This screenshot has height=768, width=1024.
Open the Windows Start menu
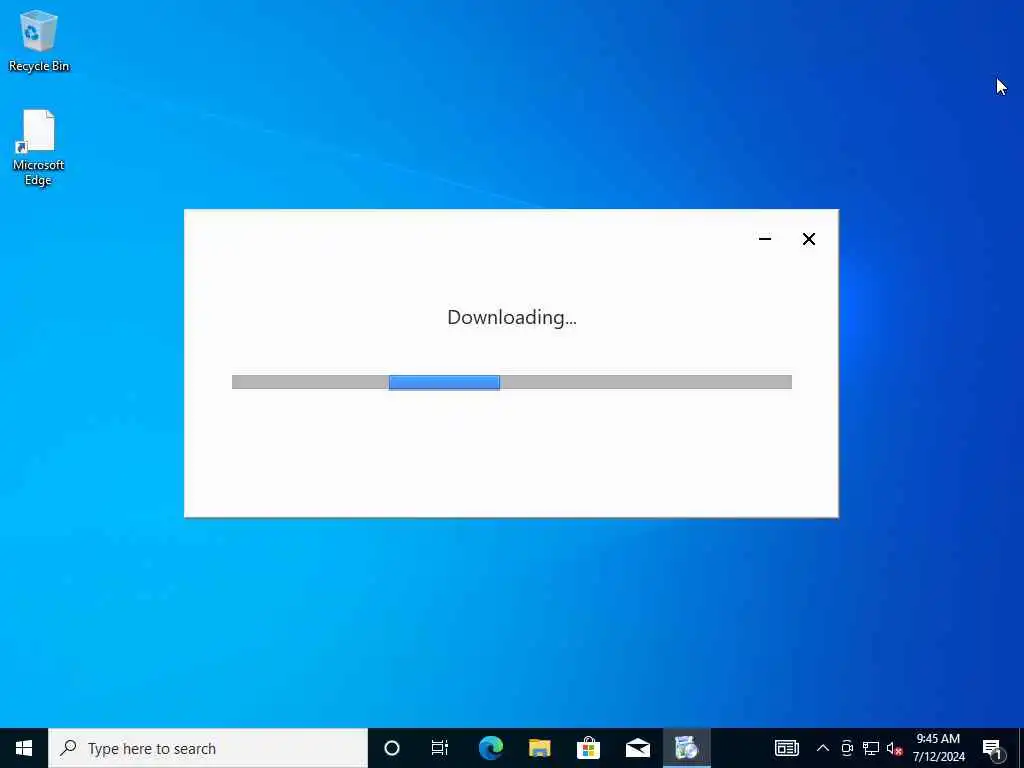(x=24, y=748)
